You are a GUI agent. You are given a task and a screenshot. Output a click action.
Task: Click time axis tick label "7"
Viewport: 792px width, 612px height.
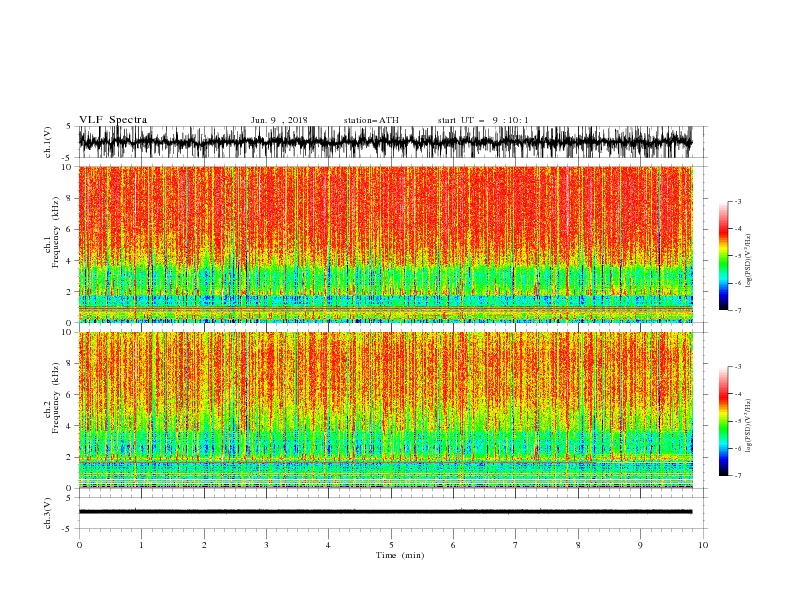pos(516,545)
